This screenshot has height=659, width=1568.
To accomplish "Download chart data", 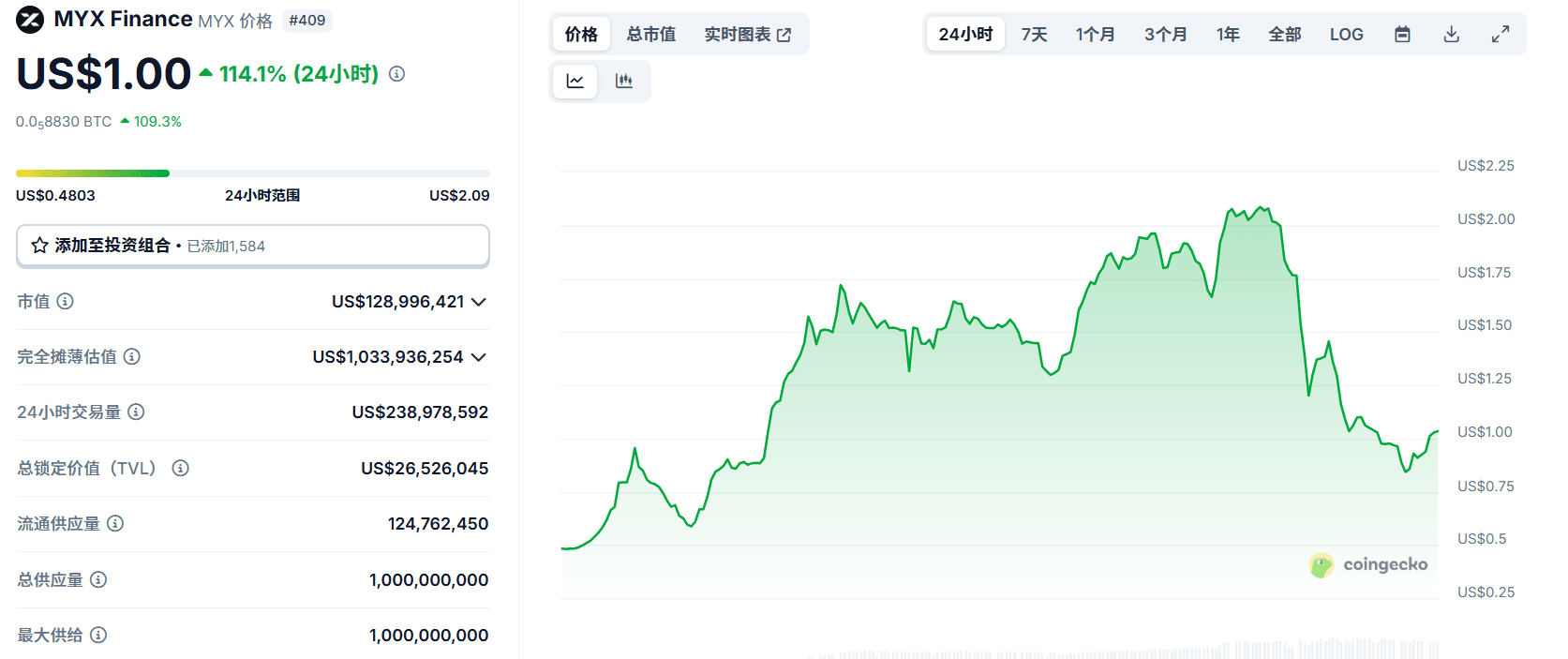I will click(1451, 35).
